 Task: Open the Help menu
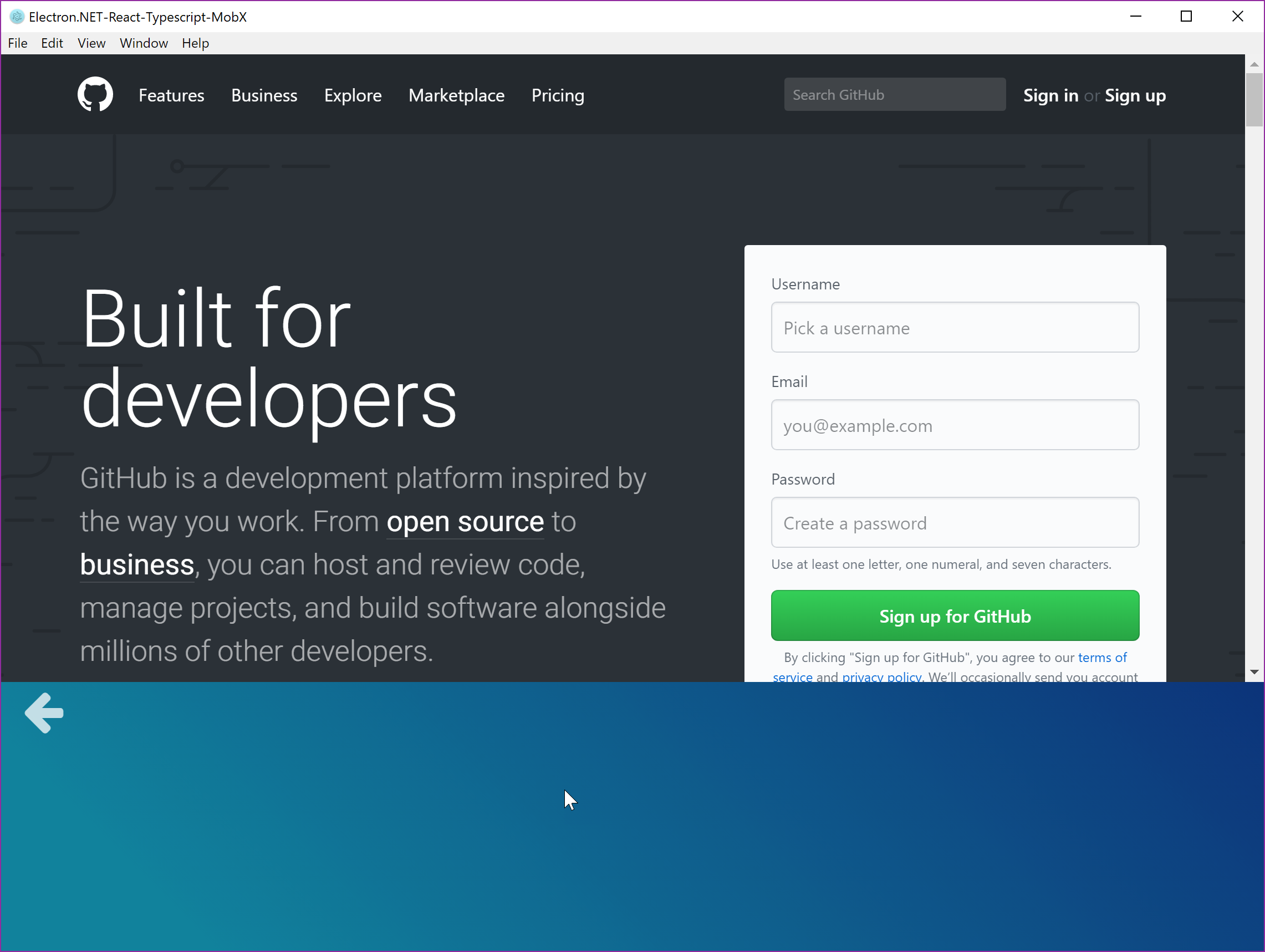(x=195, y=43)
